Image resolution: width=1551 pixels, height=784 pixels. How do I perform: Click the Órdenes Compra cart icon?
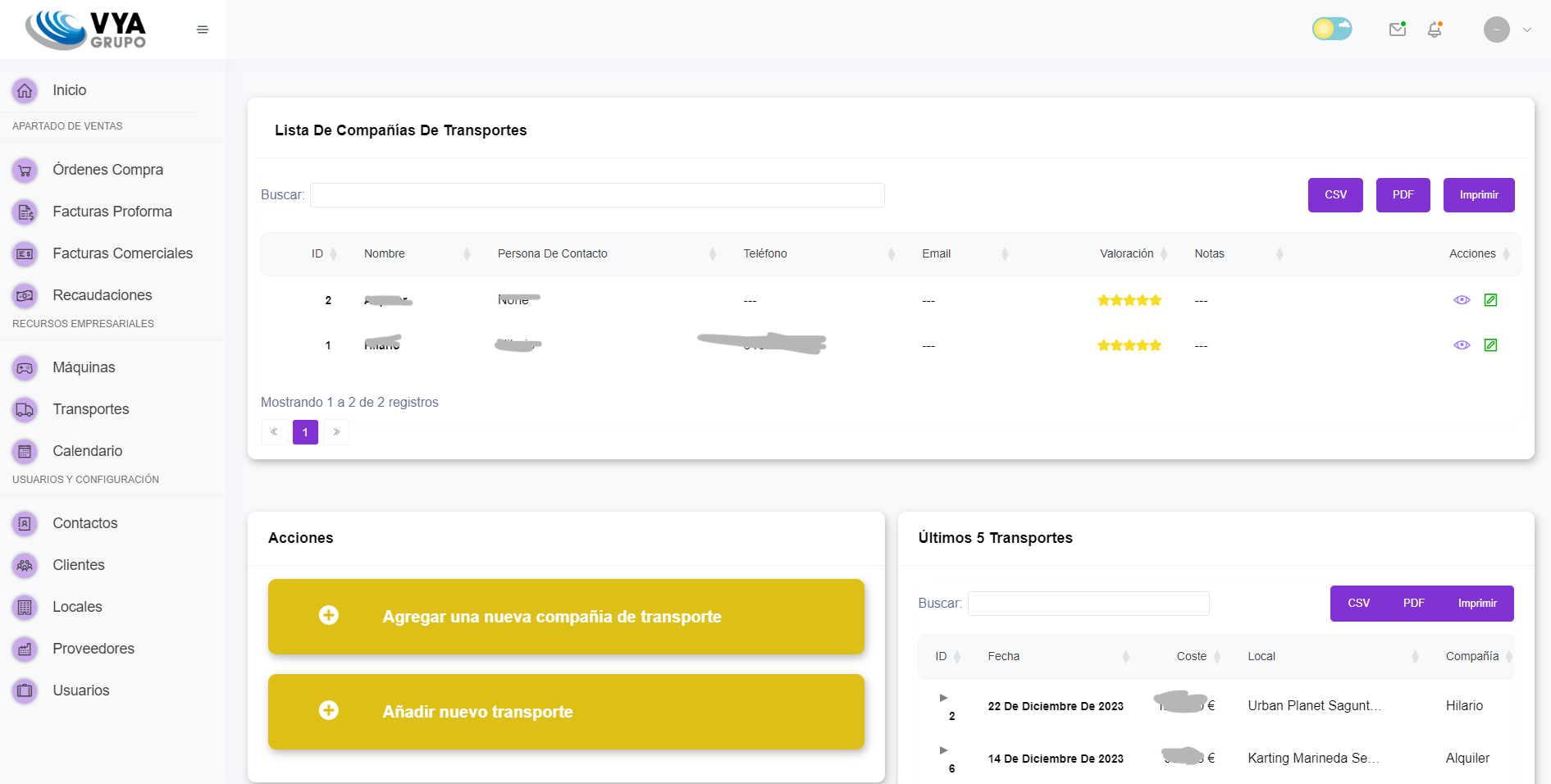tap(25, 171)
